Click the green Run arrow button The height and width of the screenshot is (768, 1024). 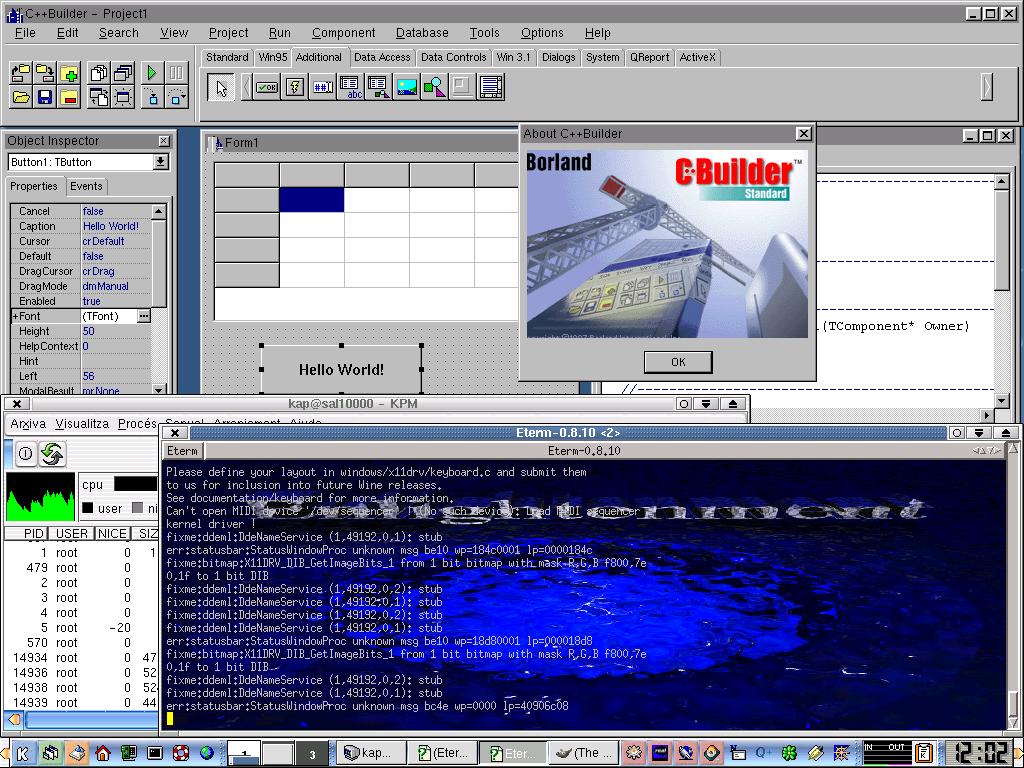tap(152, 72)
